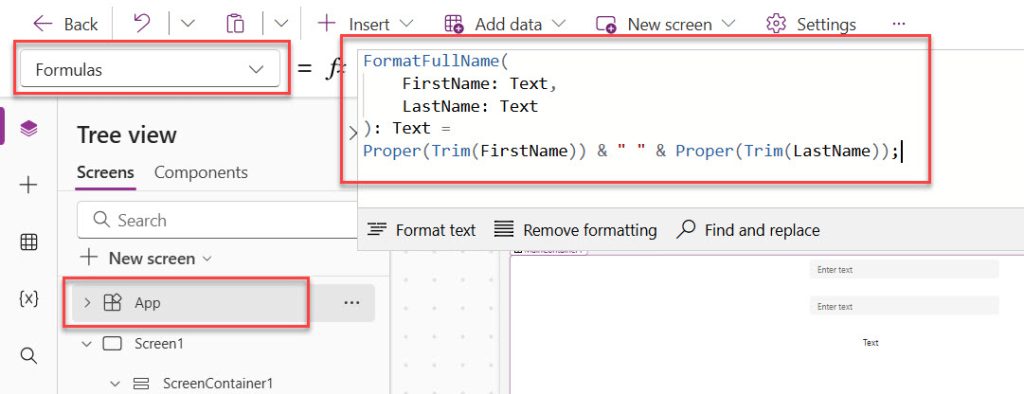
Task: Click Format text
Action: pyautogui.click(x=421, y=230)
